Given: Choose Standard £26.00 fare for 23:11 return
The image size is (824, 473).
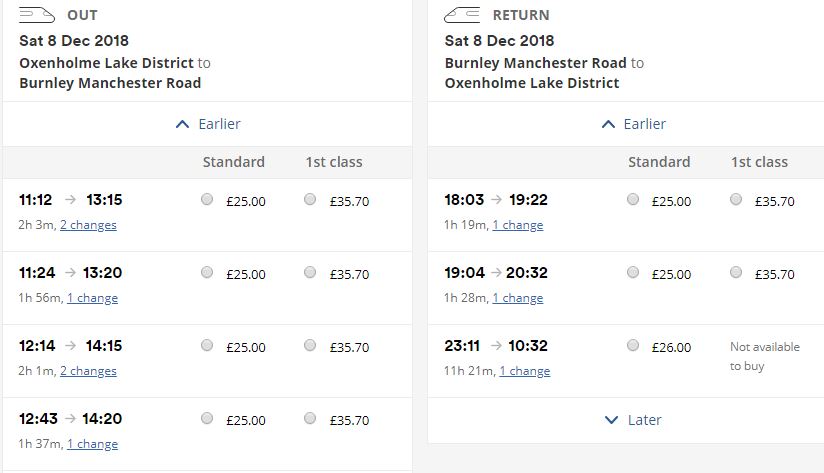Looking at the screenshot, I should point(633,345).
